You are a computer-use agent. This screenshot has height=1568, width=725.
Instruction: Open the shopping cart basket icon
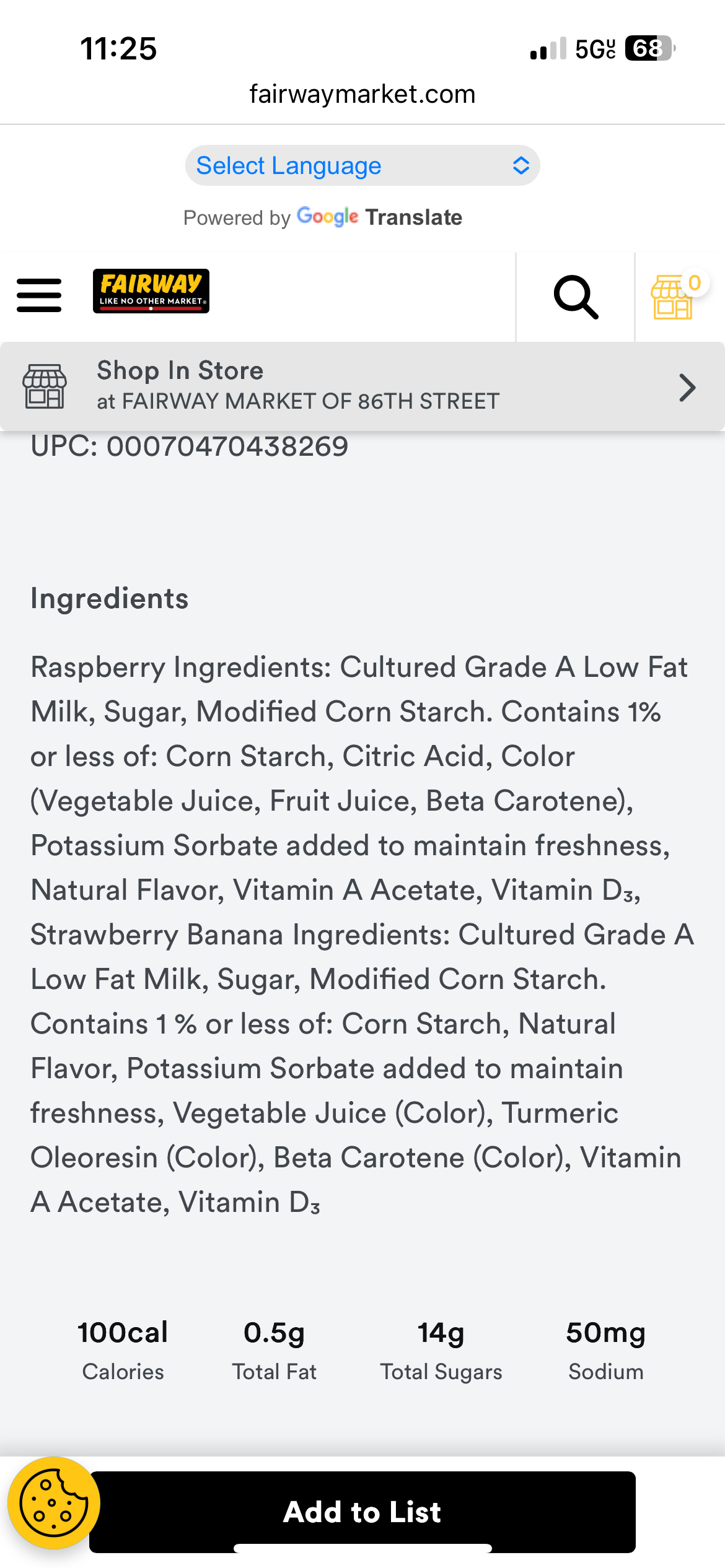670,299
